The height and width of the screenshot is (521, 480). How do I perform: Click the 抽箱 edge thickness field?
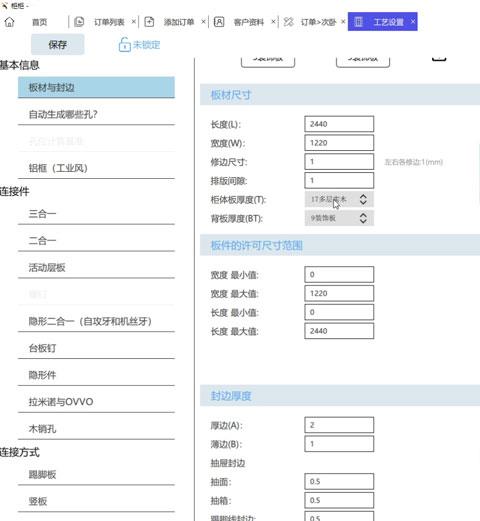(339, 500)
